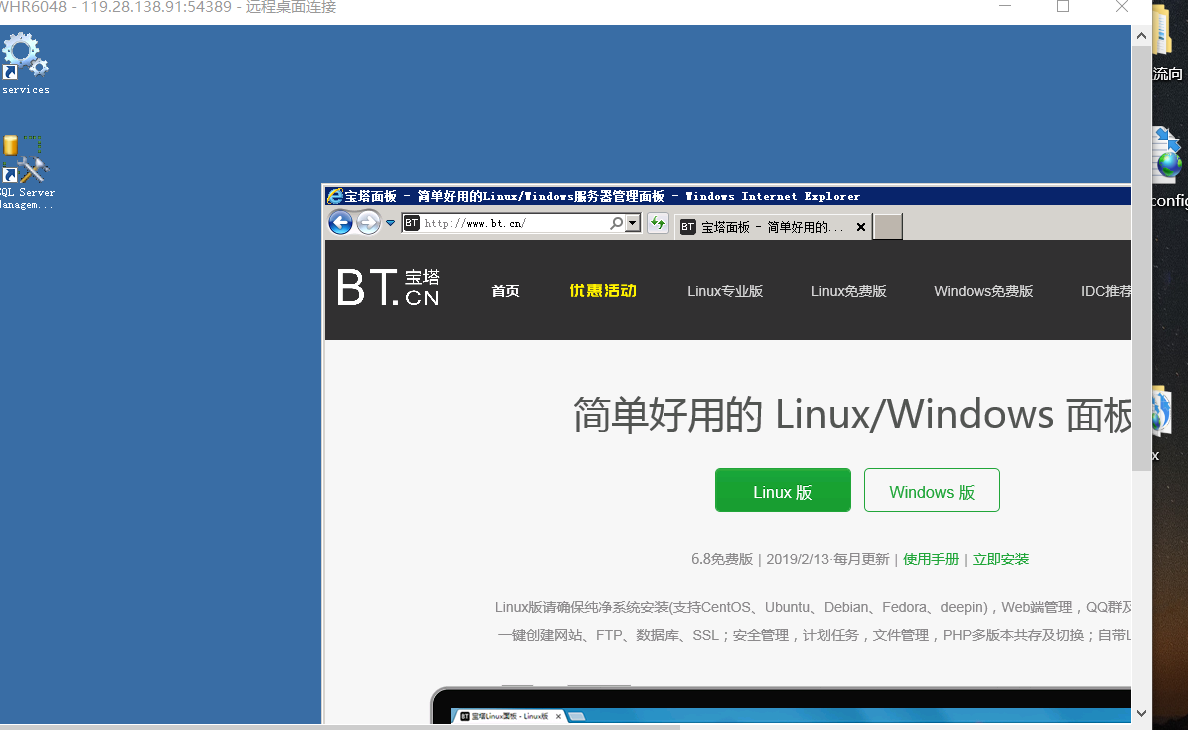Image resolution: width=1188 pixels, height=730 pixels.
Task: Click Internet Explorer's forward arrow button
Action: (x=368, y=223)
